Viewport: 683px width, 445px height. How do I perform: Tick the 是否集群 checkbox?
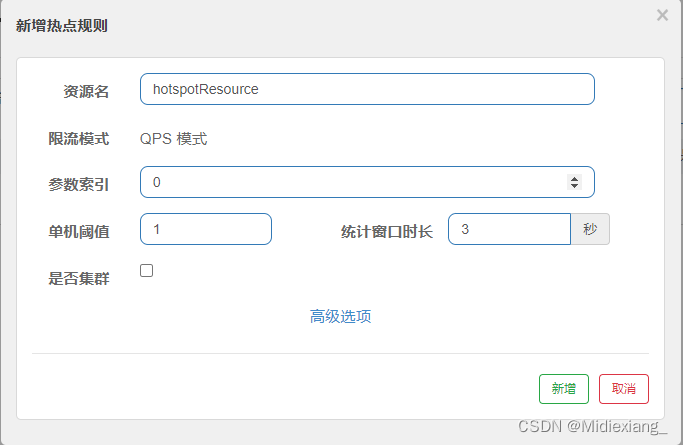(146, 270)
